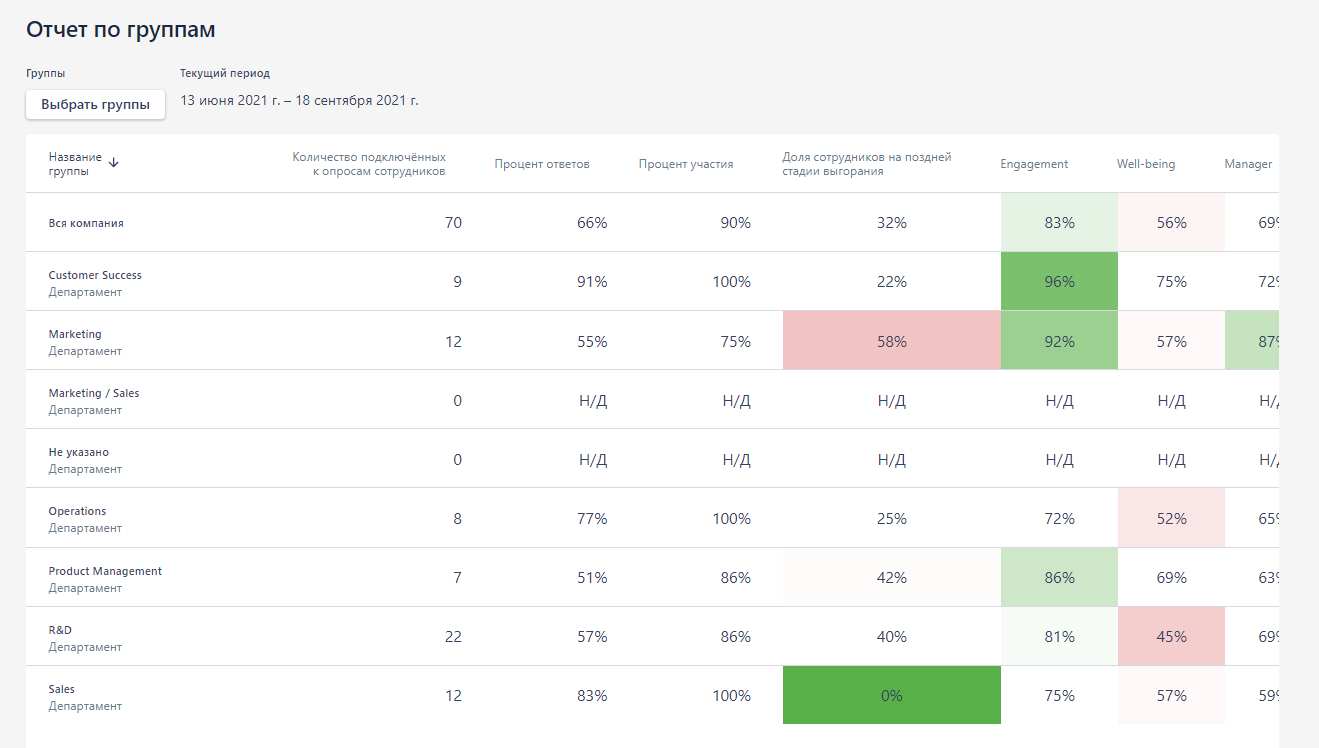This screenshot has width=1319, height=748.
Task: Click the 96% Engagement cell for Customer Success
Action: (1059, 282)
